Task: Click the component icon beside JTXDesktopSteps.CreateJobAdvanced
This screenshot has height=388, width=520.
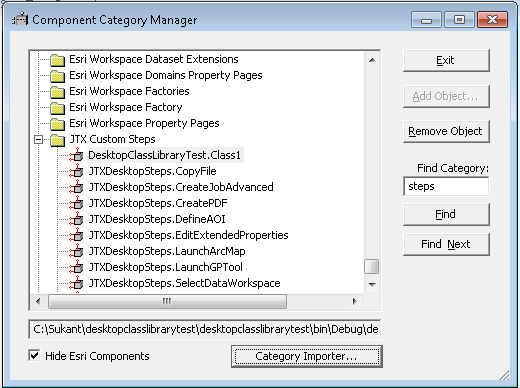Action: (76, 187)
